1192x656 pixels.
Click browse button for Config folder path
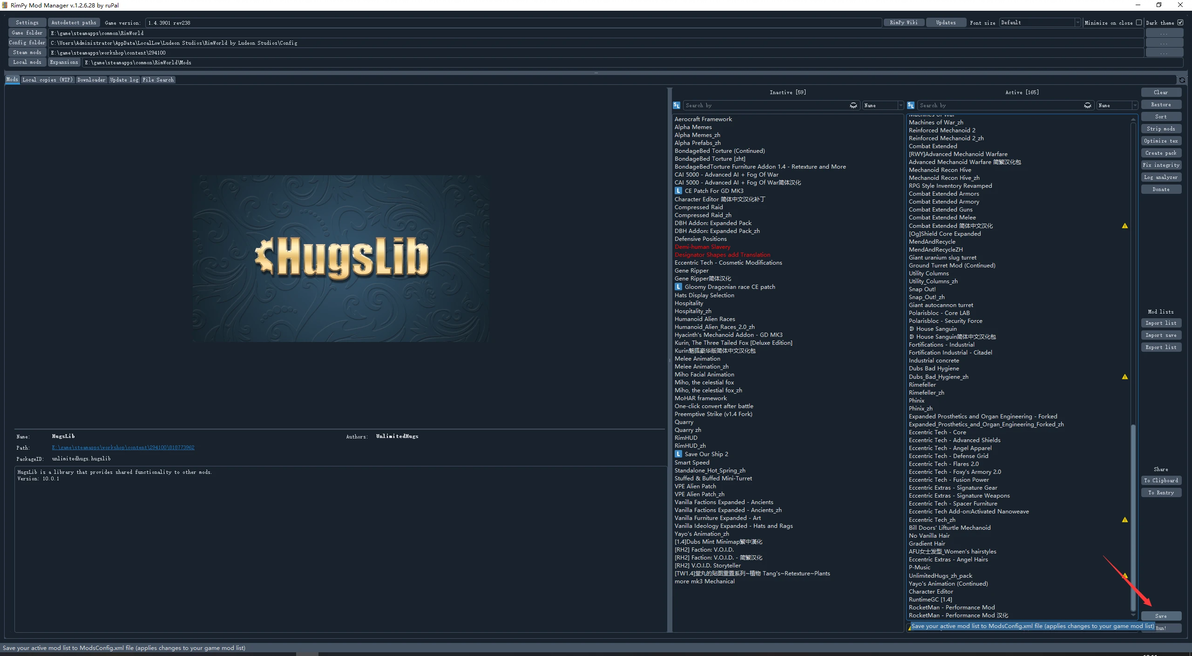[x=1164, y=43]
